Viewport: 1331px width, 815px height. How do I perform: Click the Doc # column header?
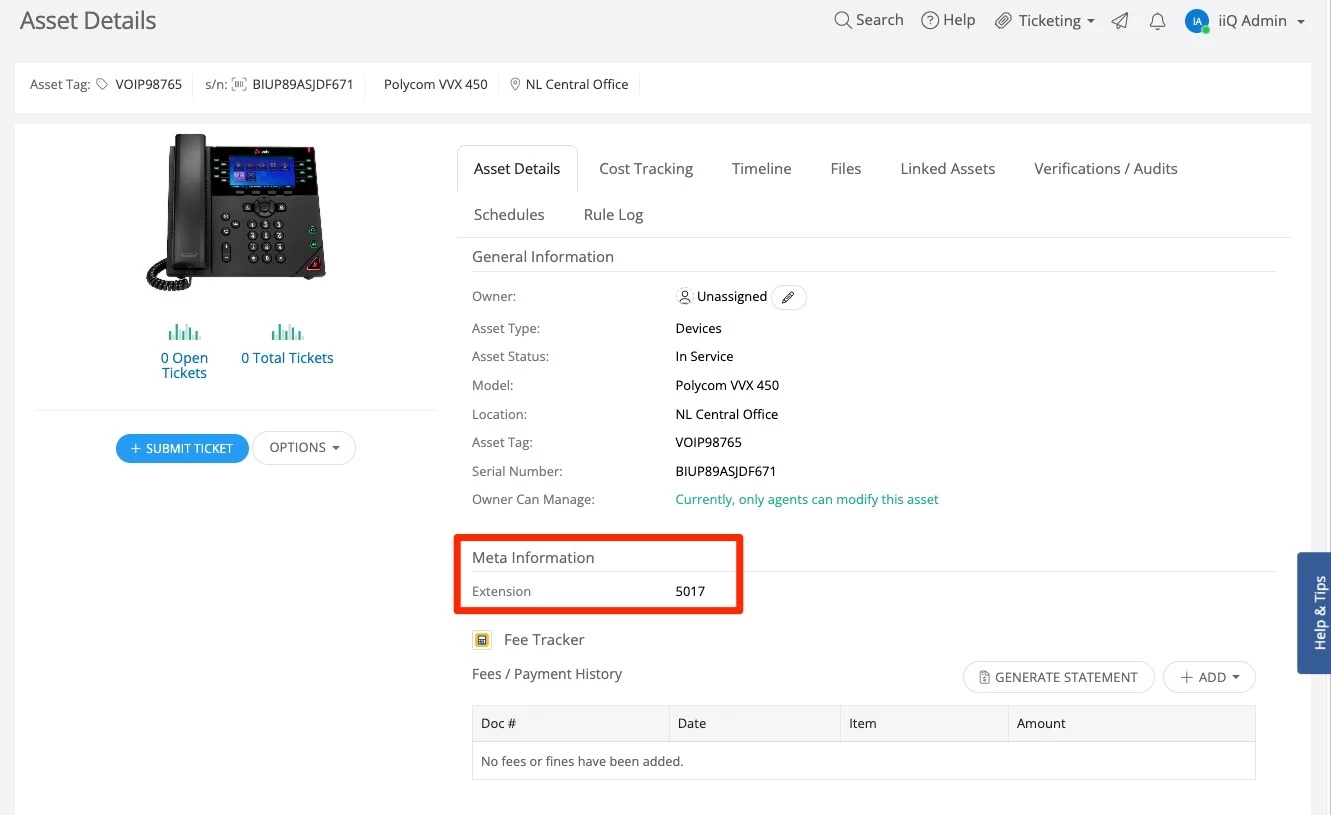pyautogui.click(x=570, y=723)
